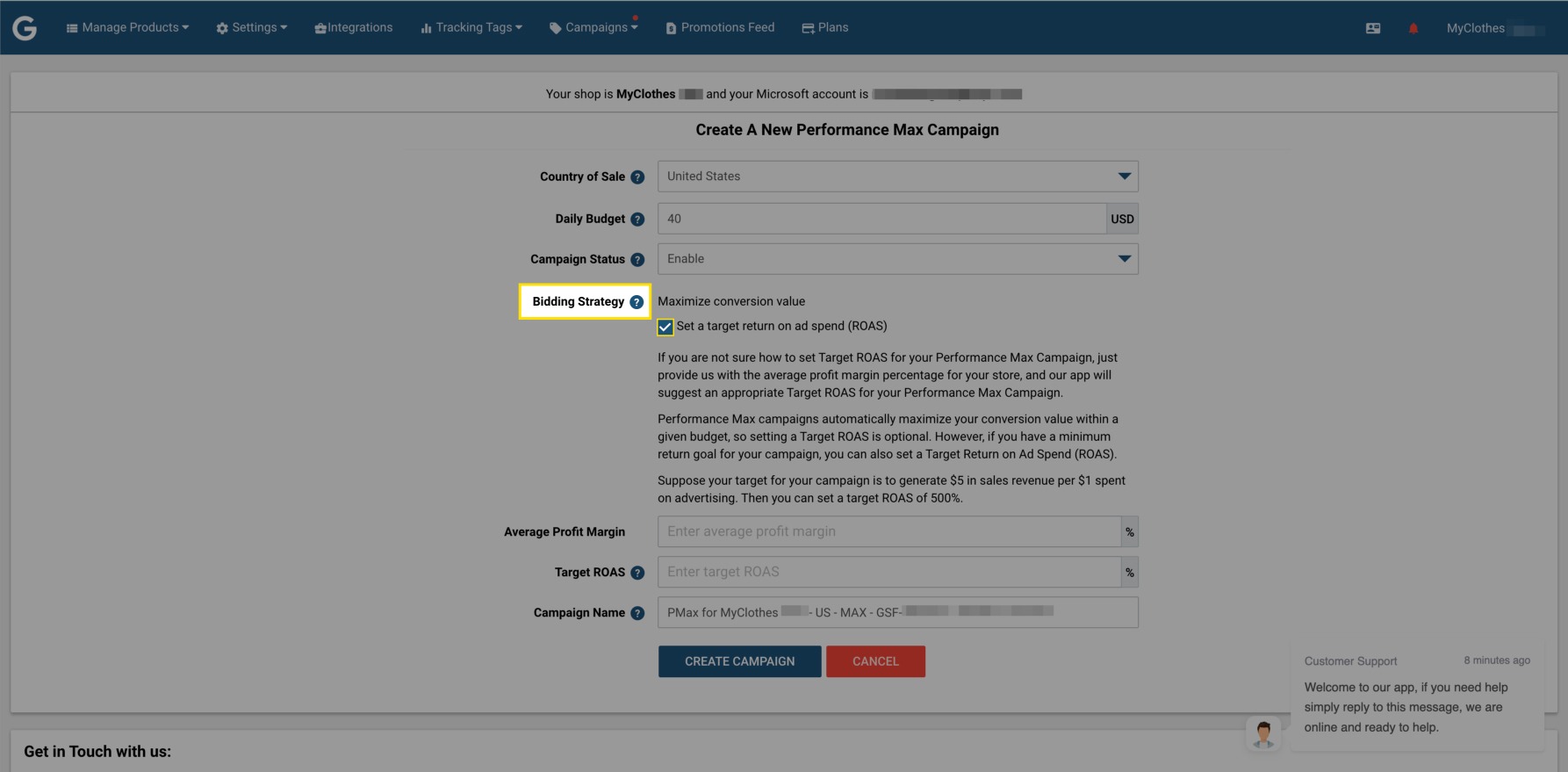Click the Manage Products list icon
1568x772 pixels.
tap(72, 28)
